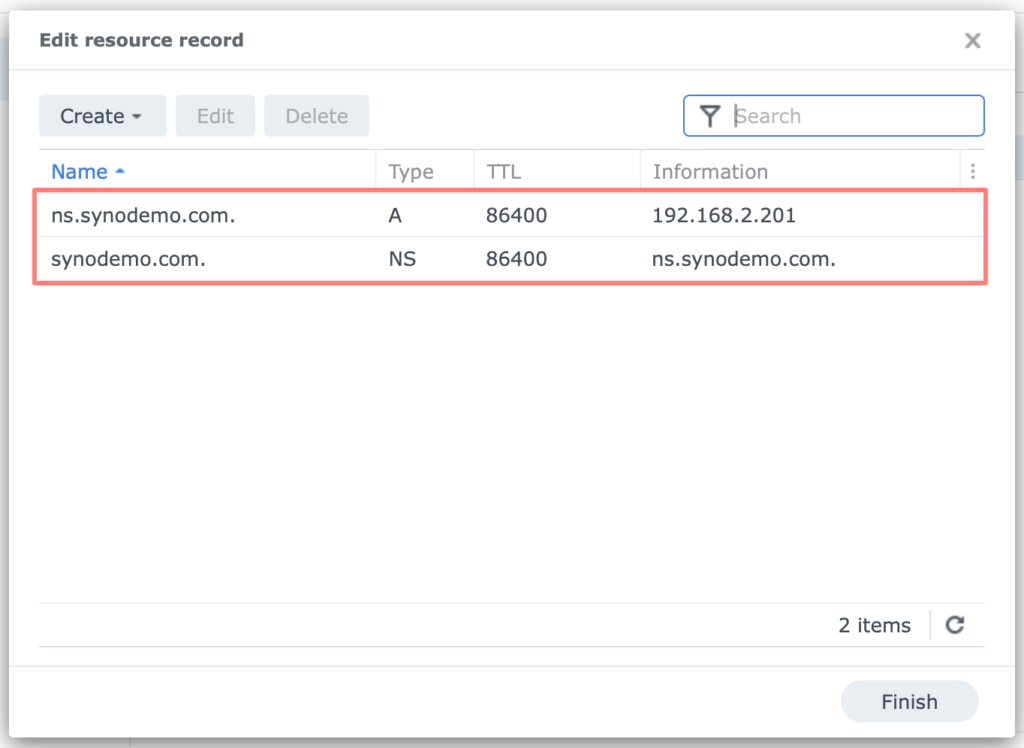Click the 2 items count label
1024x748 pixels.
tap(874, 625)
